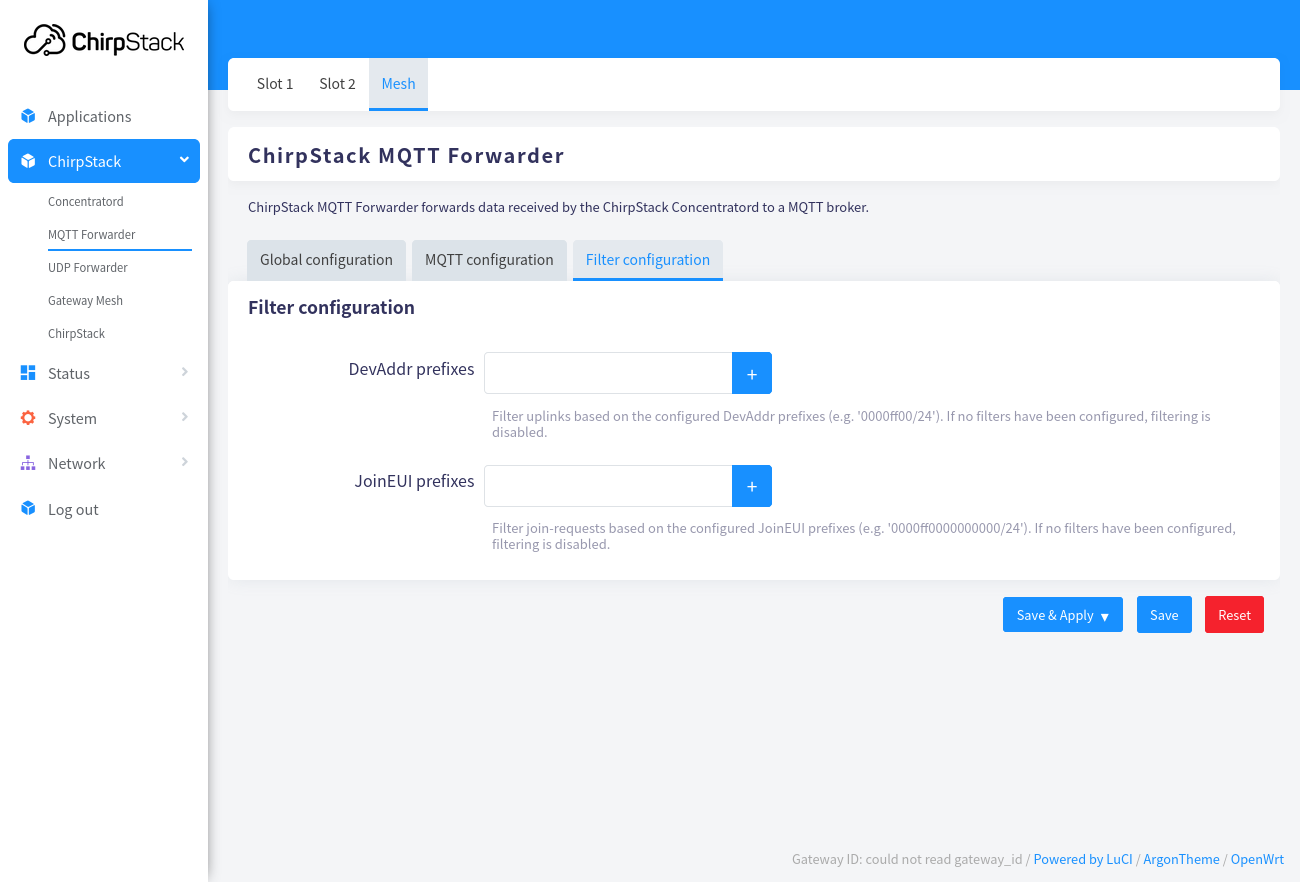The height and width of the screenshot is (882, 1300).
Task: Open the Save & Apply dropdown arrow
Action: [1105, 616]
